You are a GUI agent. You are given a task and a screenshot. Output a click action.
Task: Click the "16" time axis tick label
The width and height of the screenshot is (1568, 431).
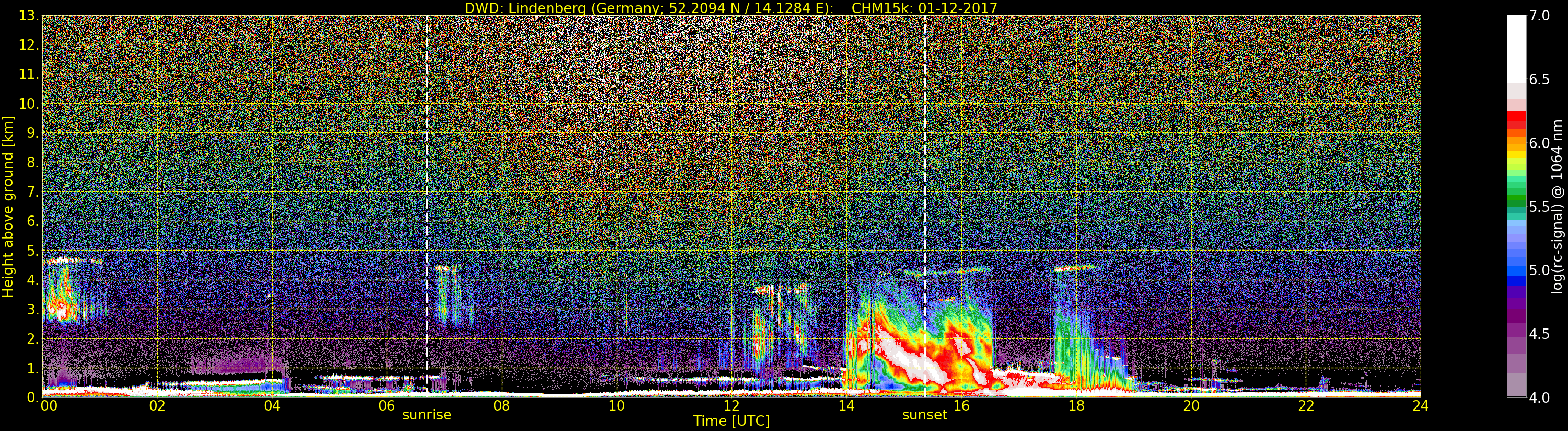(961, 406)
